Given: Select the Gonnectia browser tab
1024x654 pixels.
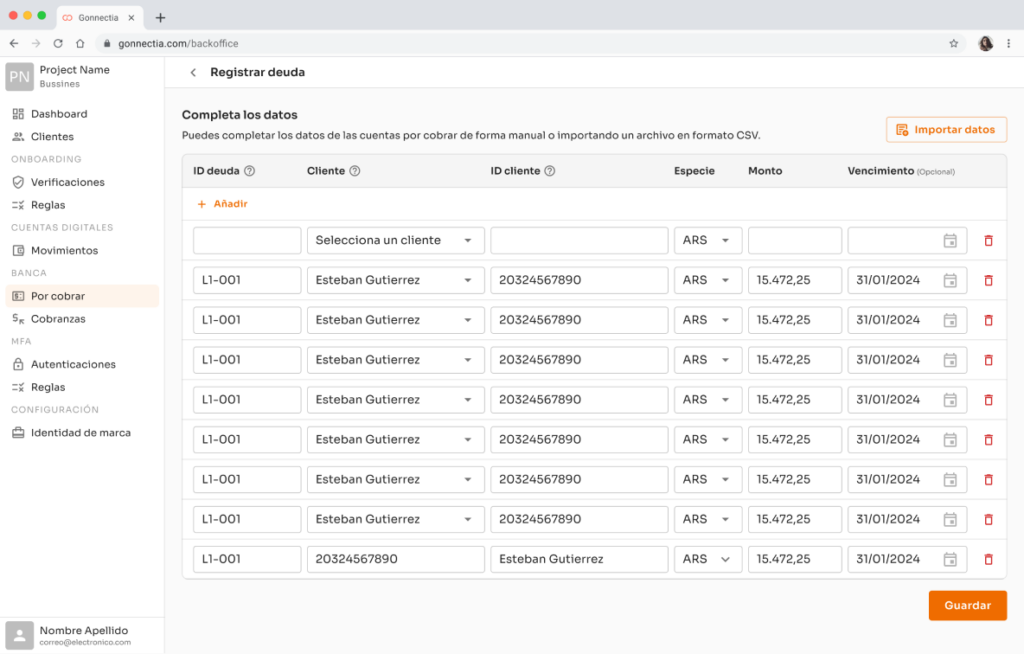Looking at the screenshot, I should (x=99, y=18).
